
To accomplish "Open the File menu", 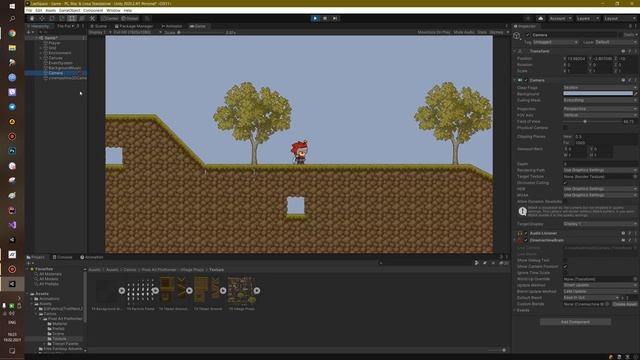I will click(x=29, y=10).
